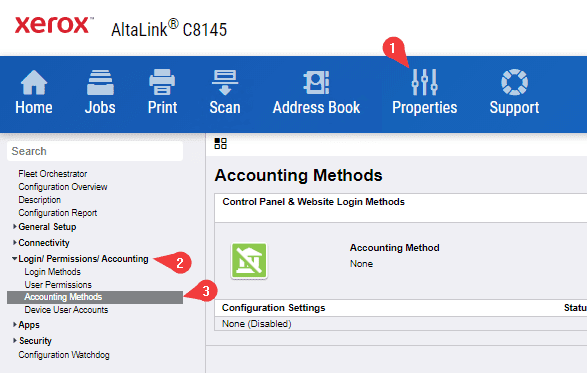Click the sidebar Search field

95,151
